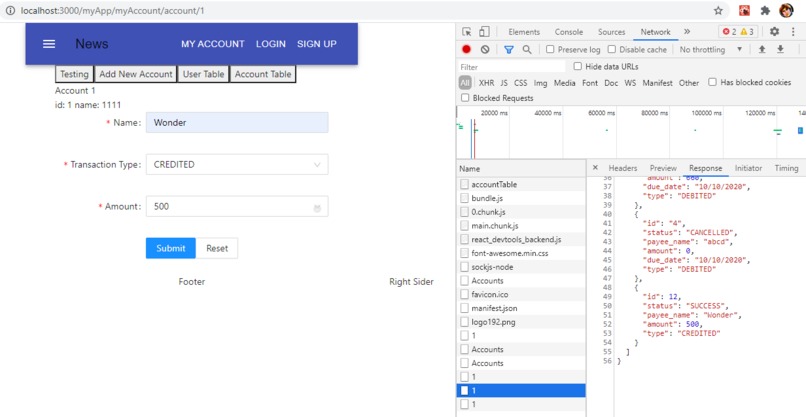Open the Preview tab
Image resolution: width=806 pixels, height=417 pixels.
tap(663, 168)
